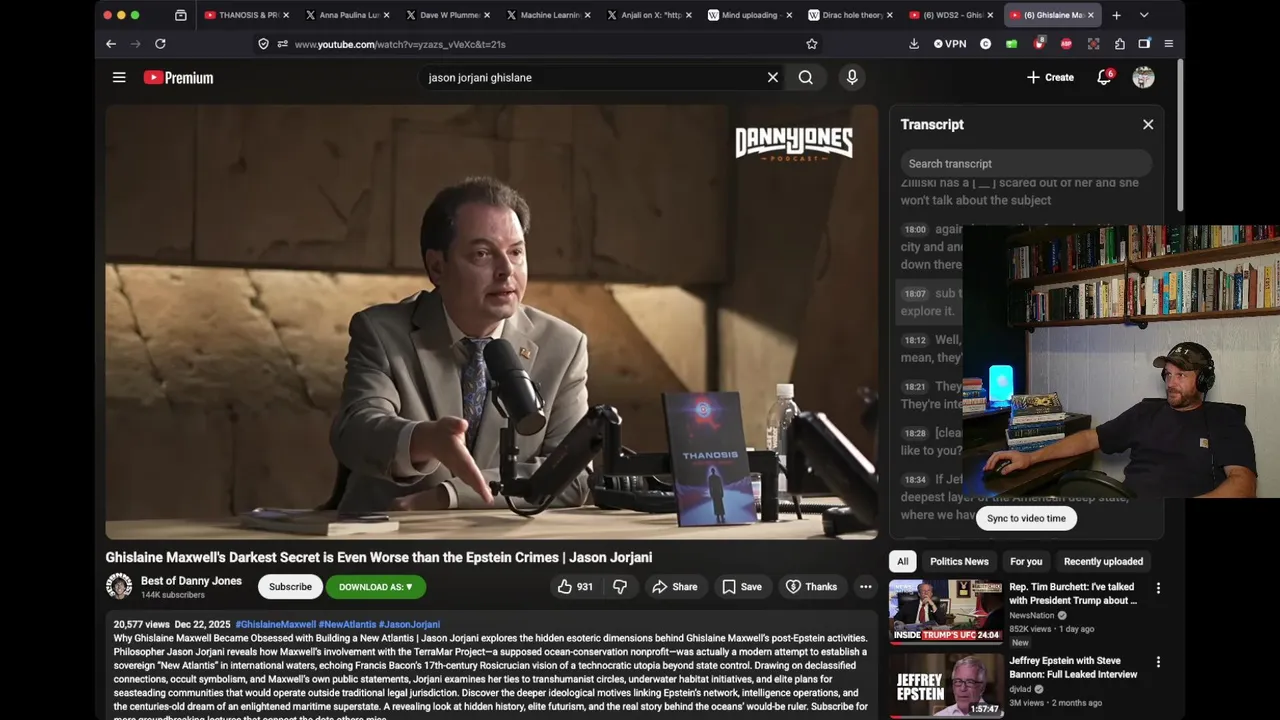Click the #GhislaineMaxwell hashtag
This screenshot has width=1280, height=720.
pos(275,624)
